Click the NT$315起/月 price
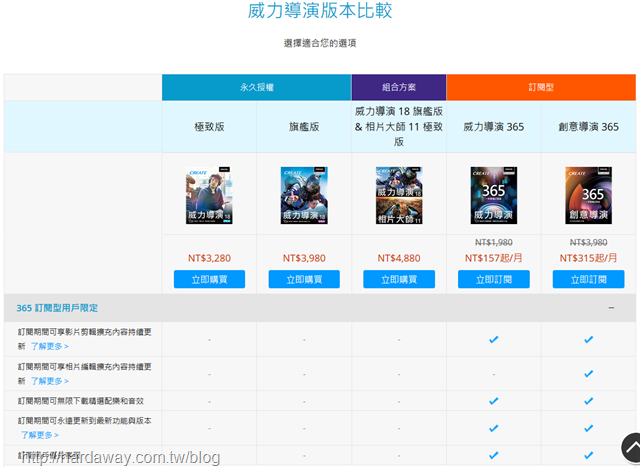Viewport: 640px width, 468px height. (x=588, y=258)
